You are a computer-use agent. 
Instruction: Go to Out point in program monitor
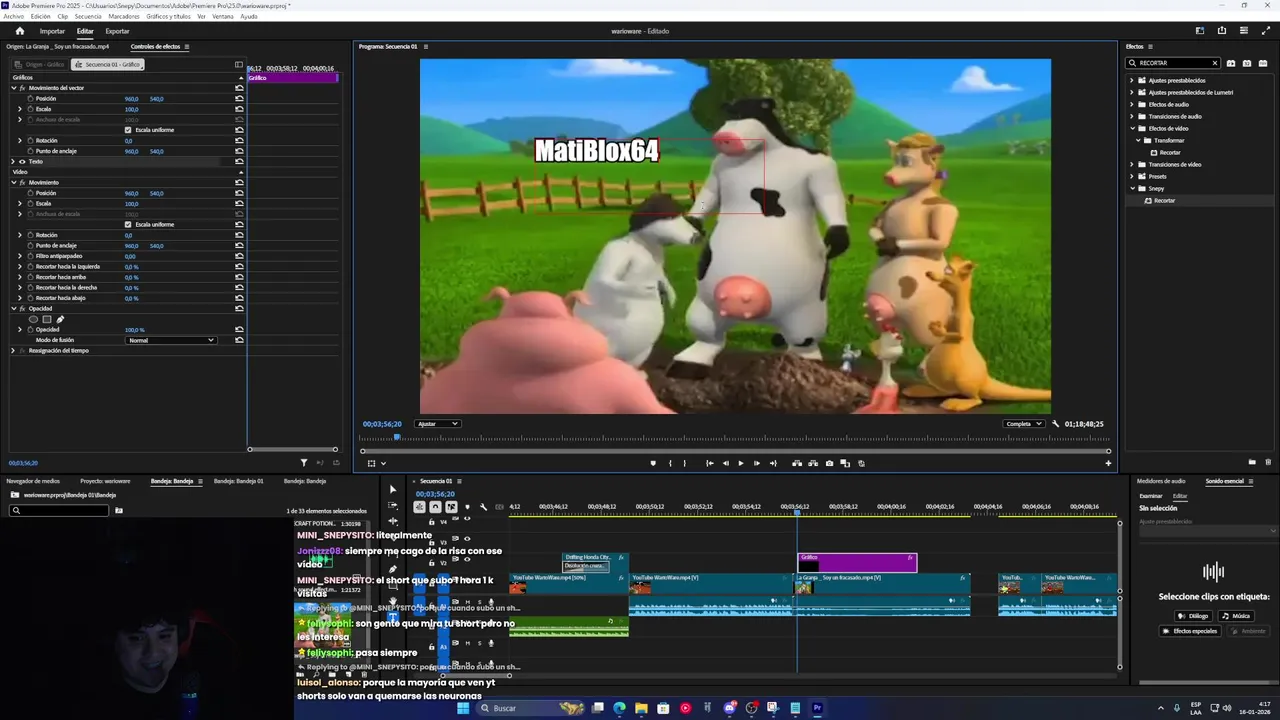tap(772, 463)
